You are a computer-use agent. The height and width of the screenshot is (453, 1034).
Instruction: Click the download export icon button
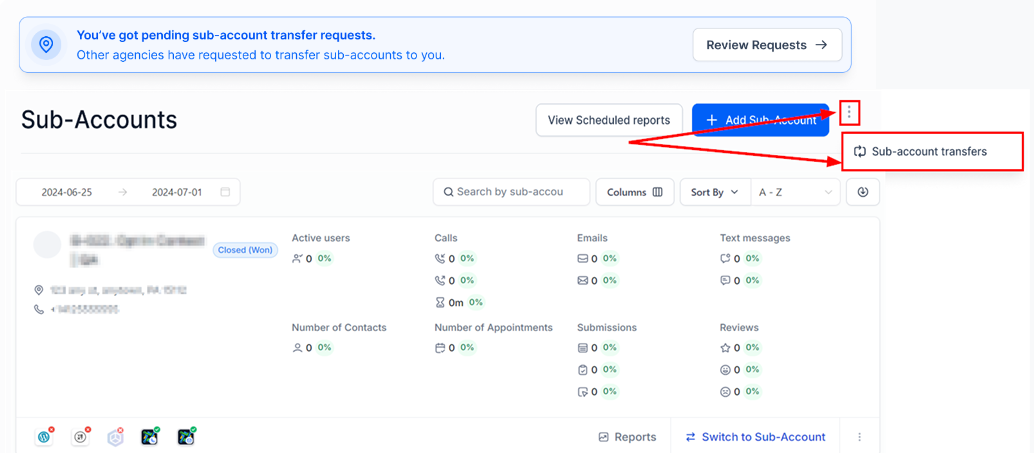pyautogui.click(x=863, y=192)
